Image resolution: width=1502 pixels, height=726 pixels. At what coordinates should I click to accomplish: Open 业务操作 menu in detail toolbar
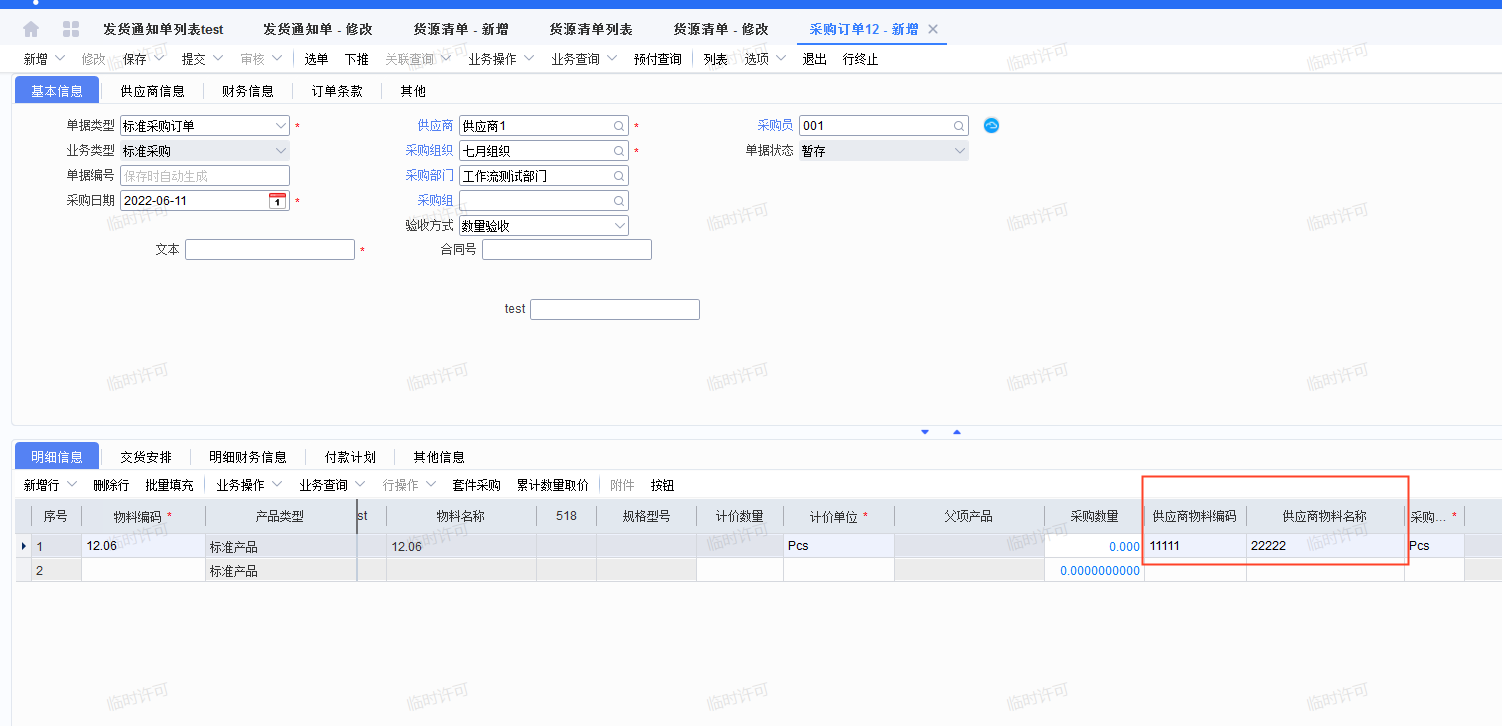point(249,485)
